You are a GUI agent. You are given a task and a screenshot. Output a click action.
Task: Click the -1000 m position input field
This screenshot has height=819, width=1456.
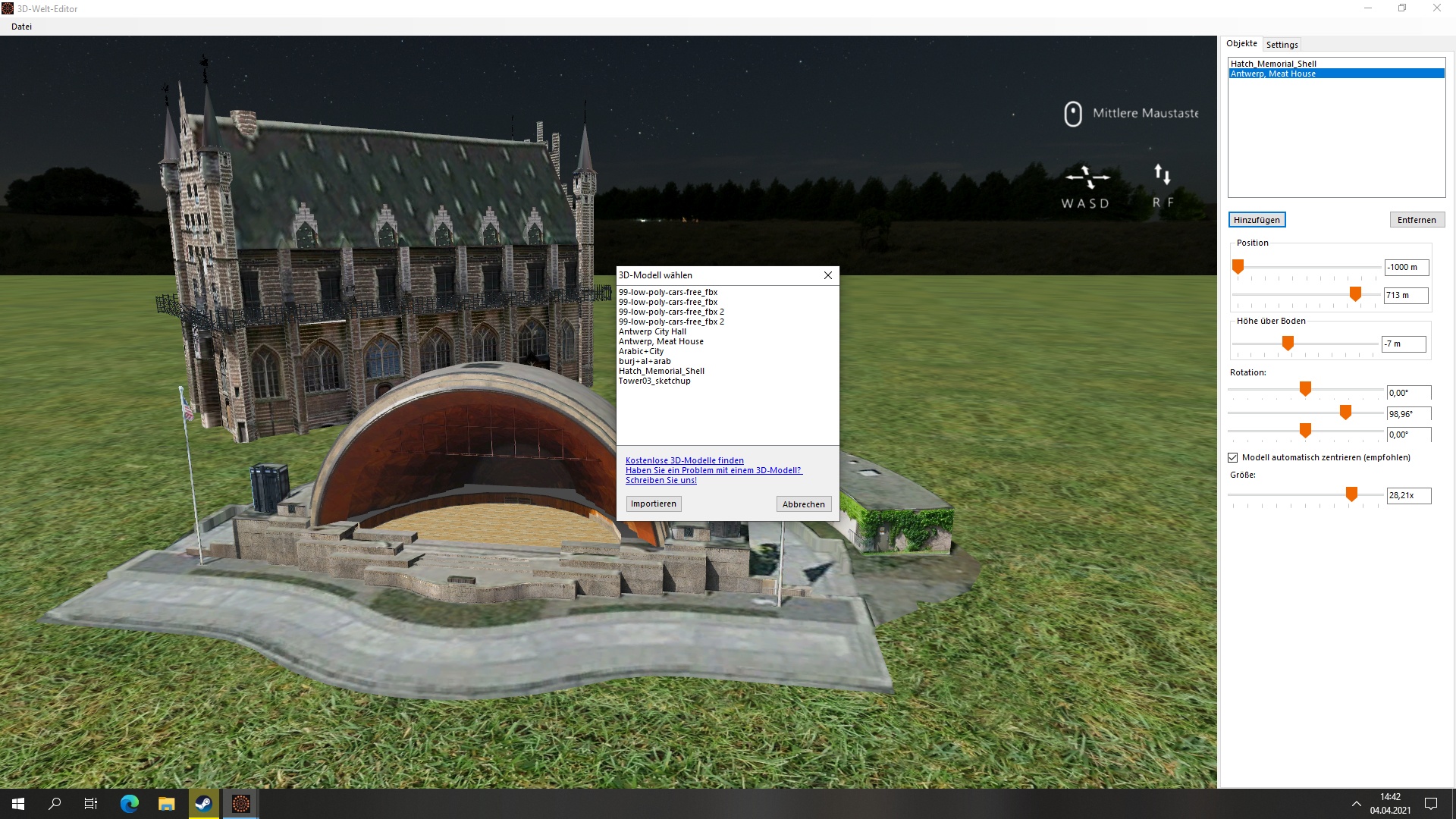[1406, 267]
